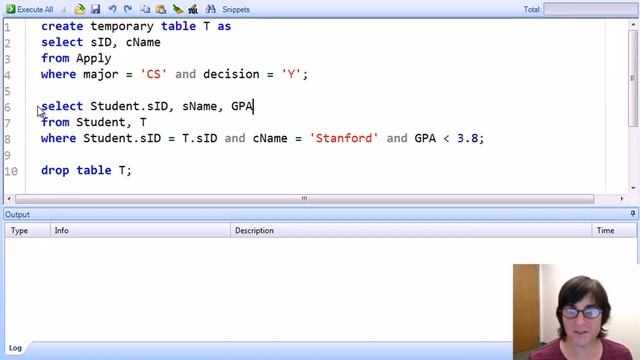Image resolution: width=640 pixels, height=360 pixels.
Task: Click the Type column header
Action: [x=27, y=231]
